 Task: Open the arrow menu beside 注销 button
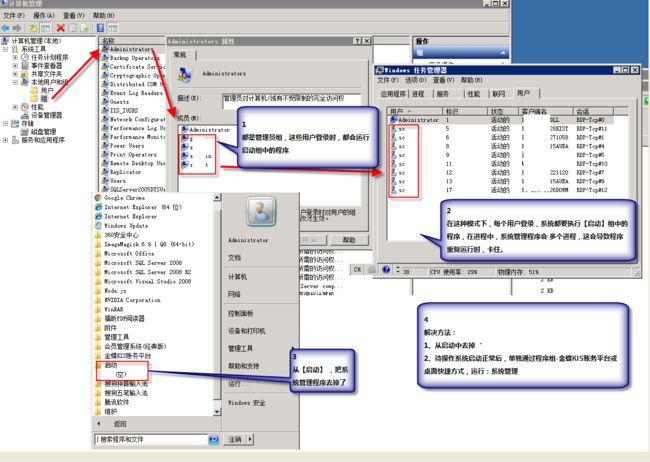tap(250, 439)
